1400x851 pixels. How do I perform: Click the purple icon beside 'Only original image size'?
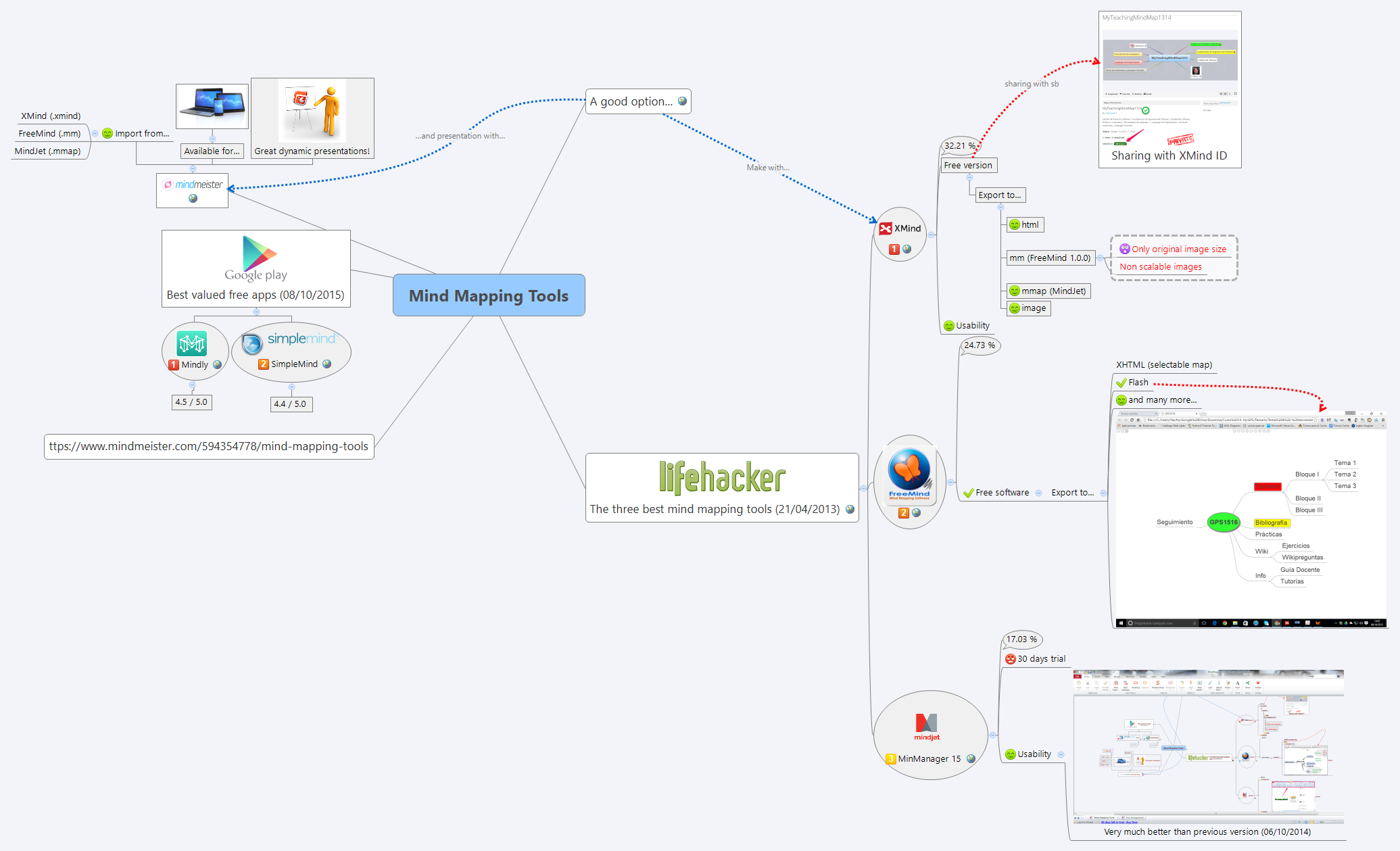(1124, 249)
